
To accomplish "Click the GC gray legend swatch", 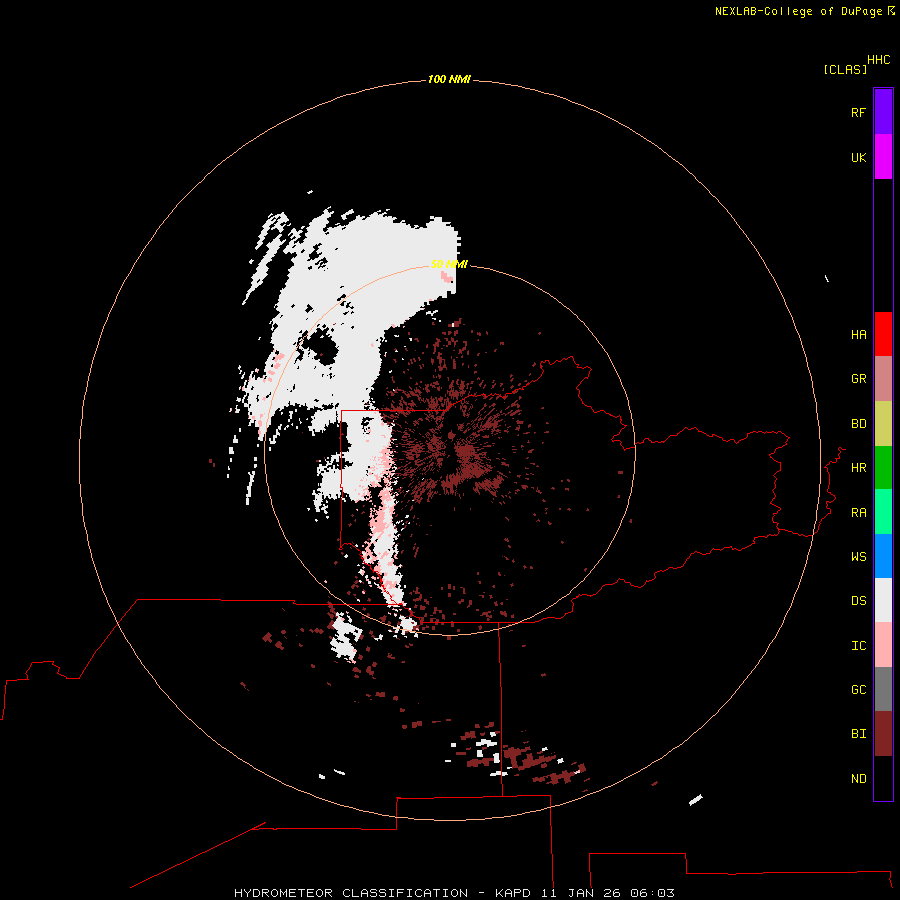I will tap(883, 689).
